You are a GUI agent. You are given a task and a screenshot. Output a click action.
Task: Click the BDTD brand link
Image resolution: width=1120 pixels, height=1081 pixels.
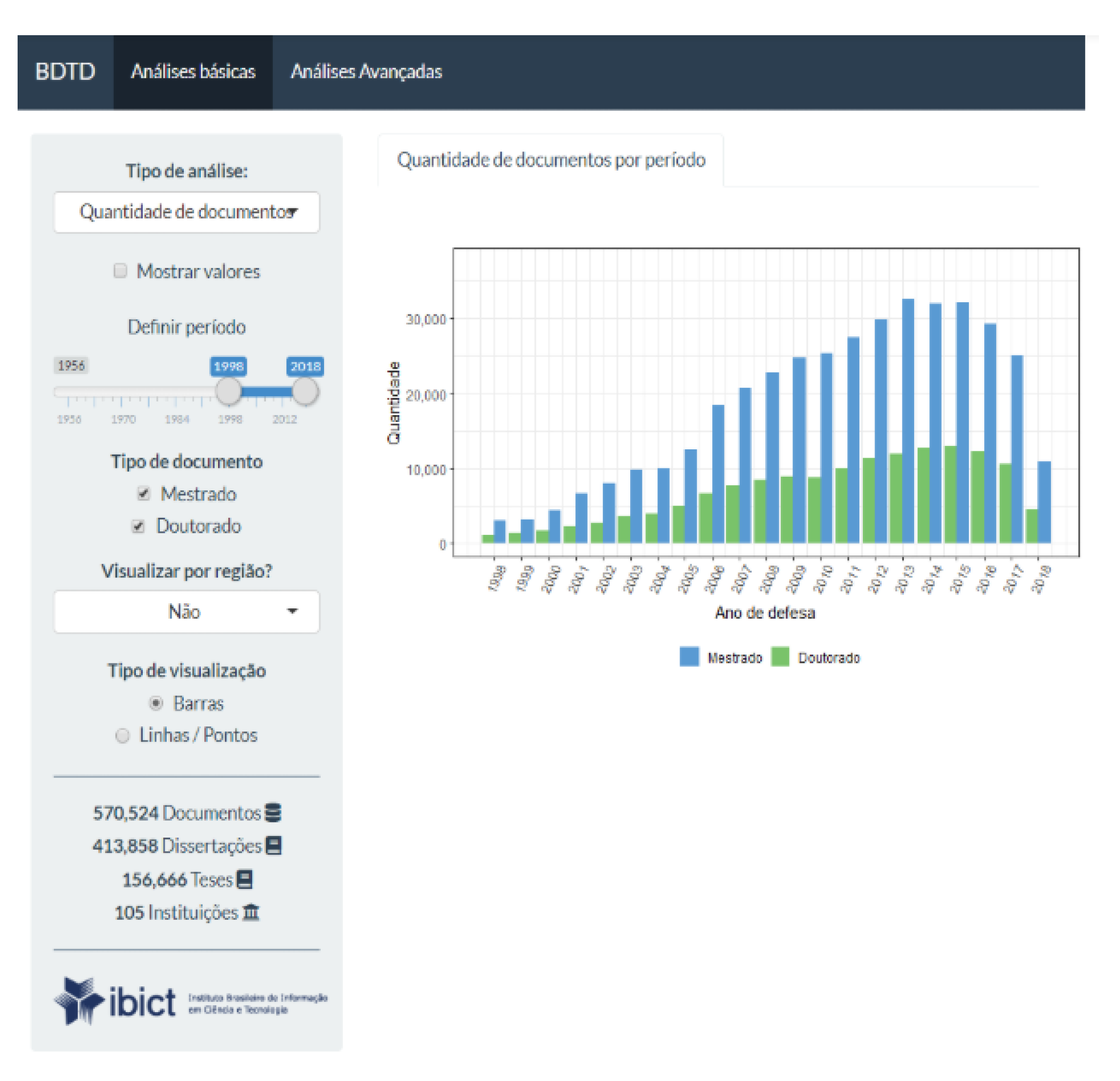[x=65, y=72]
